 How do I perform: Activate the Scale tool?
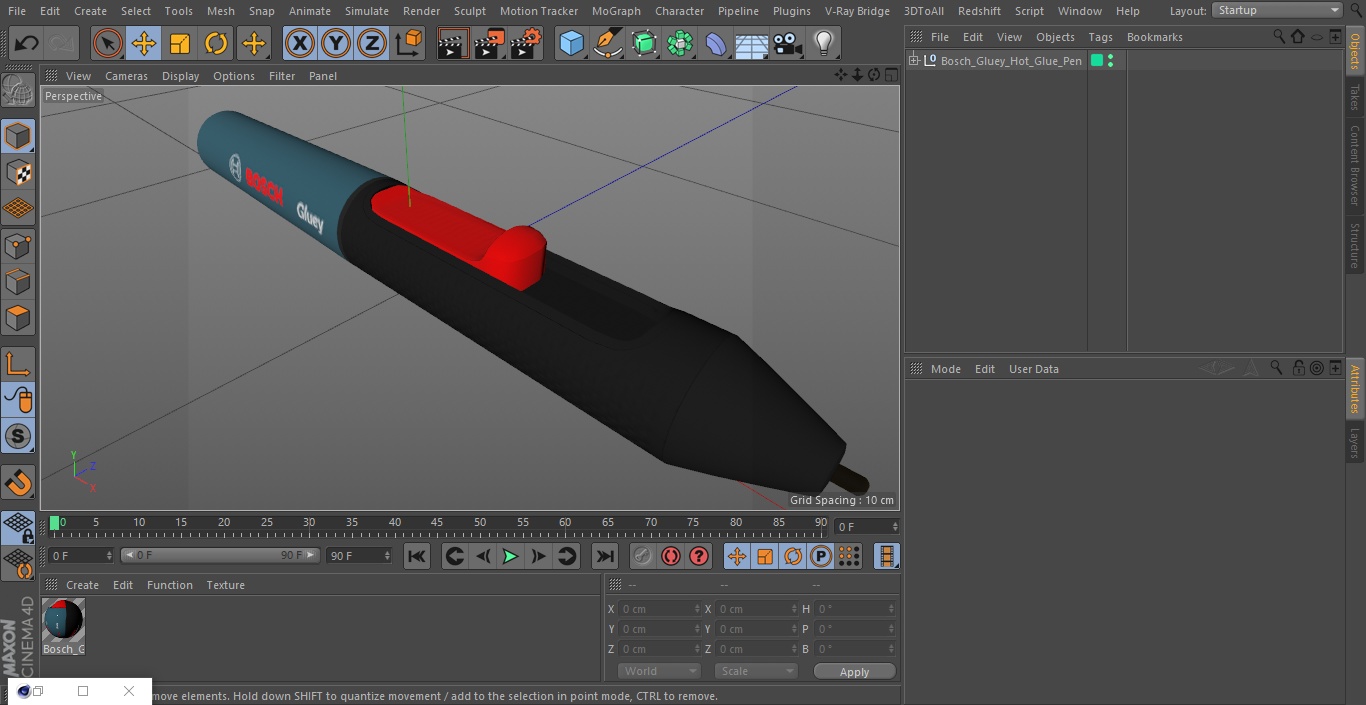click(x=180, y=43)
